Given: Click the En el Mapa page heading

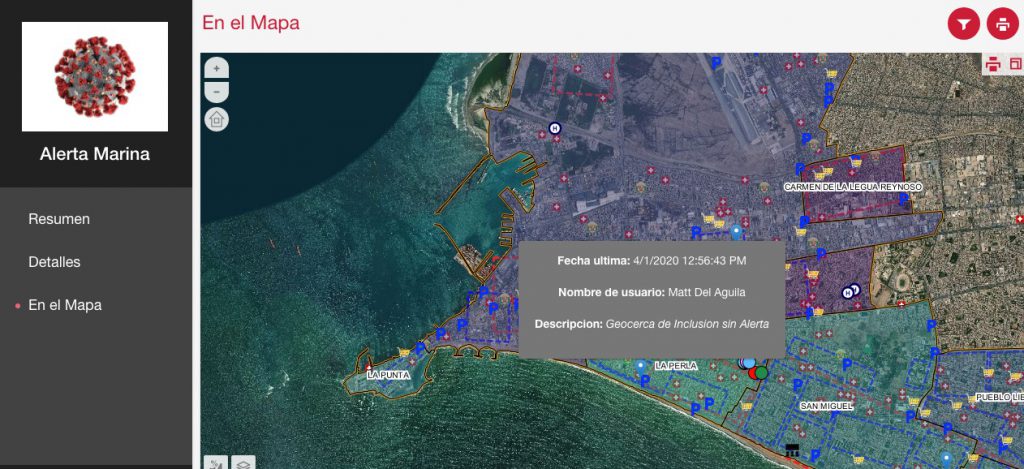Looking at the screenshot, I should (251, 23).
